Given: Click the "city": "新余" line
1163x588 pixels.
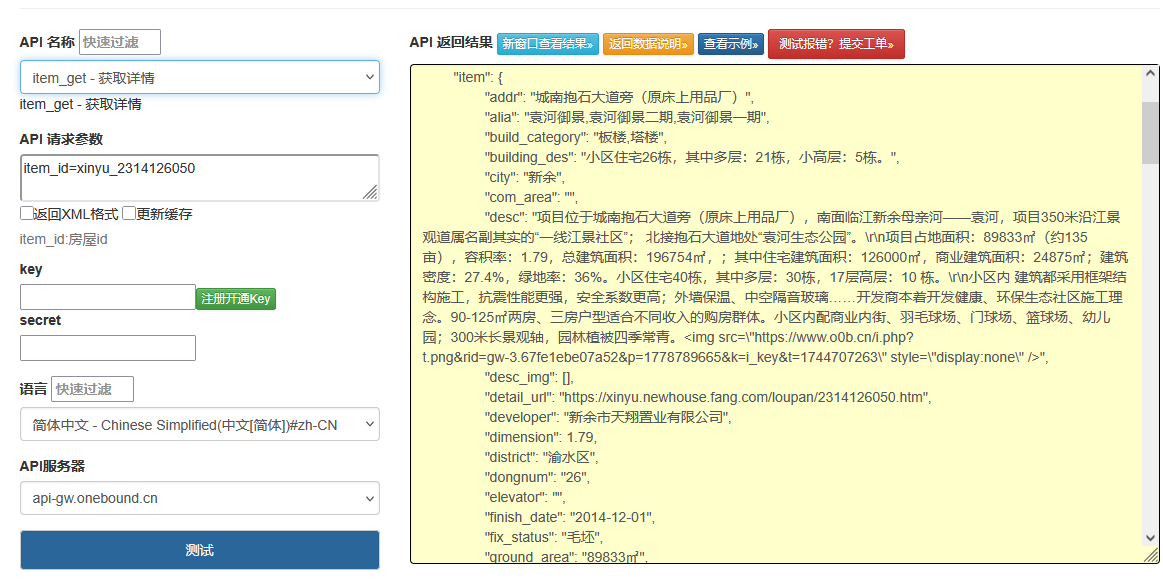Looking at the screenshot, I should click(524, 177).
